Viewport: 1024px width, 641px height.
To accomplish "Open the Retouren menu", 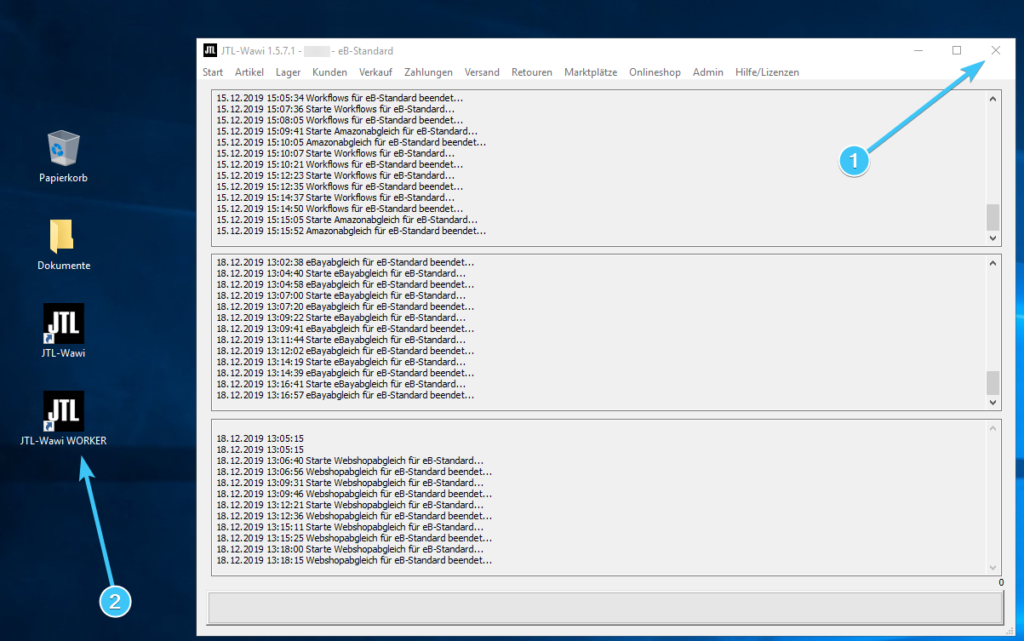I will point(532,72).
